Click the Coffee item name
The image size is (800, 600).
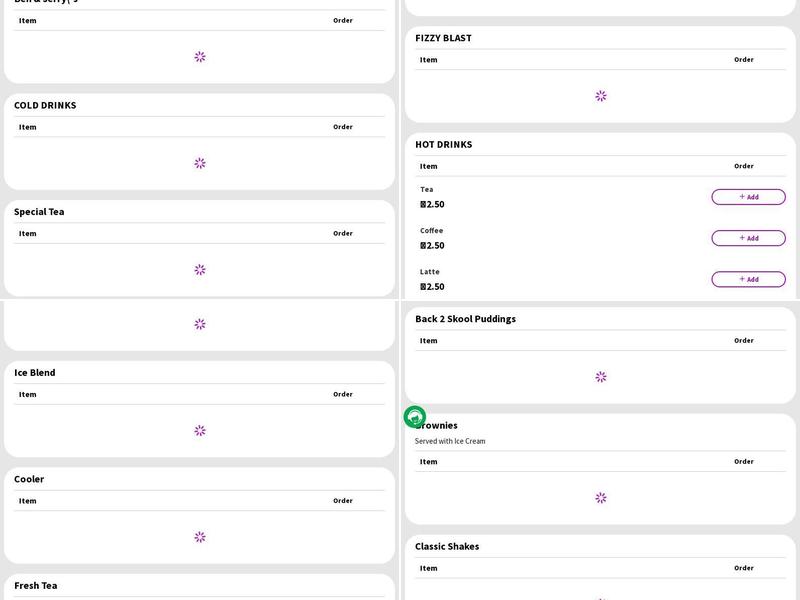coord(431,230)
